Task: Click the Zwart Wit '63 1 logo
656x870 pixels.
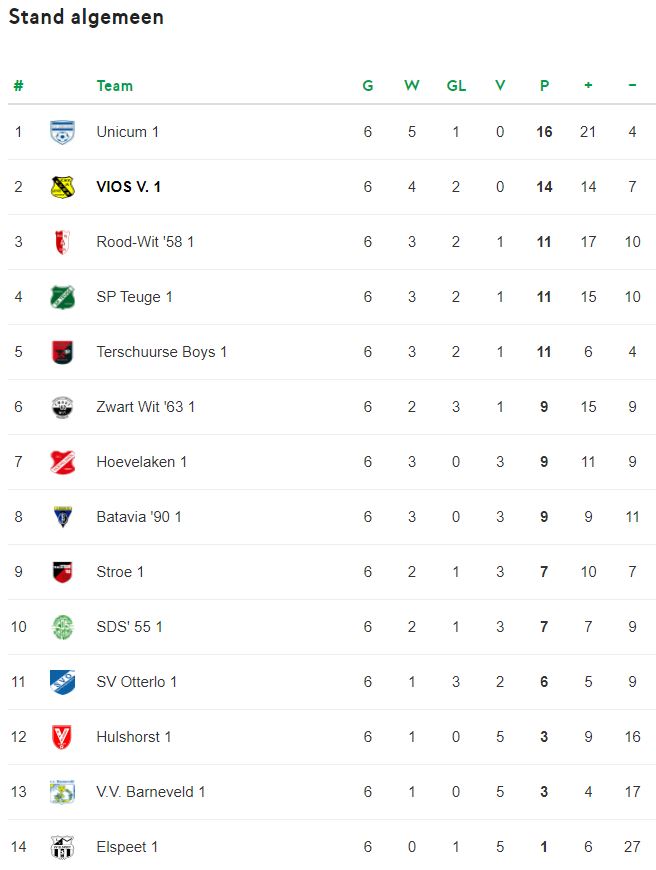Action: pos(62,407)
